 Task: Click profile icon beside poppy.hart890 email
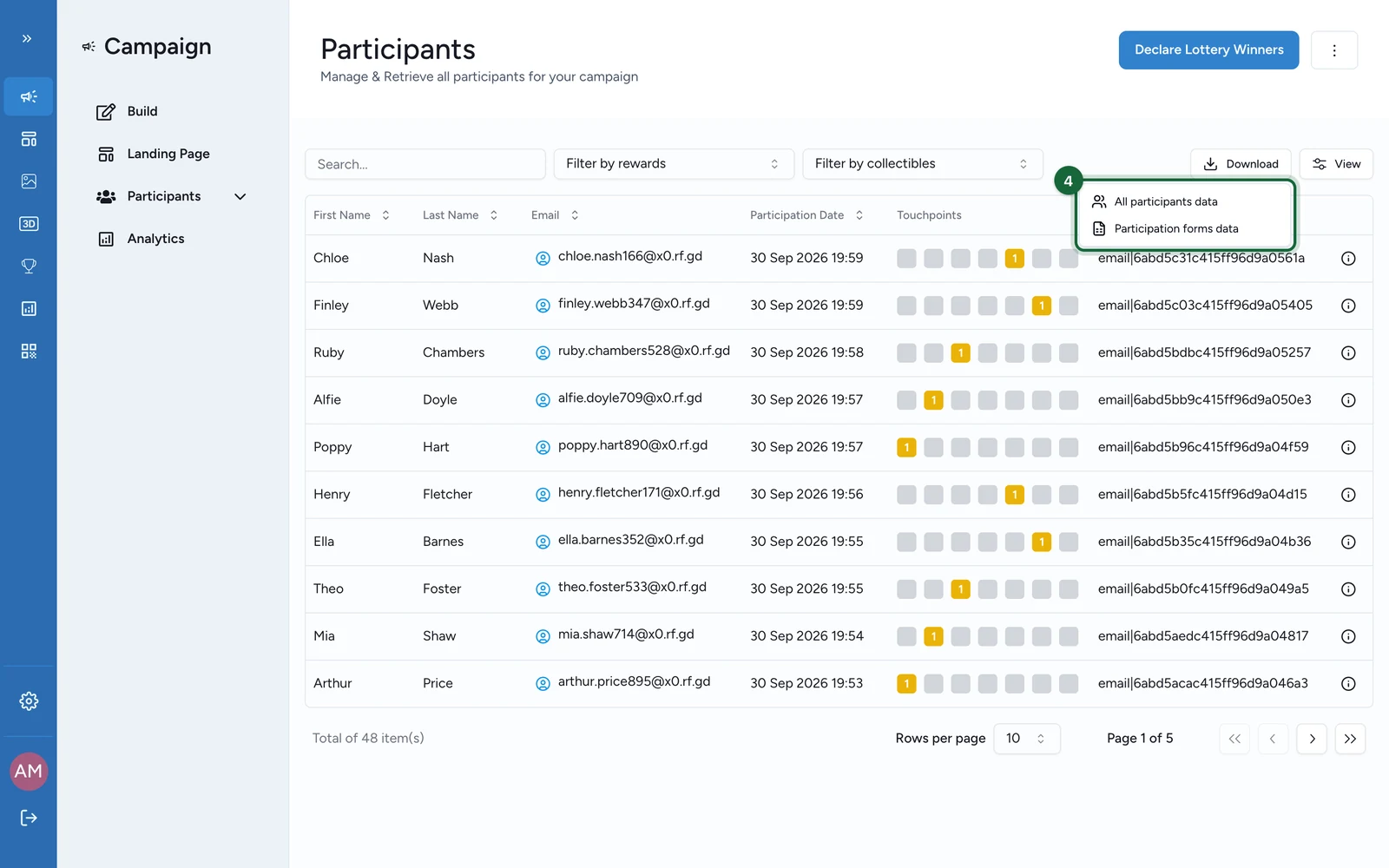[x=543, y=448]
